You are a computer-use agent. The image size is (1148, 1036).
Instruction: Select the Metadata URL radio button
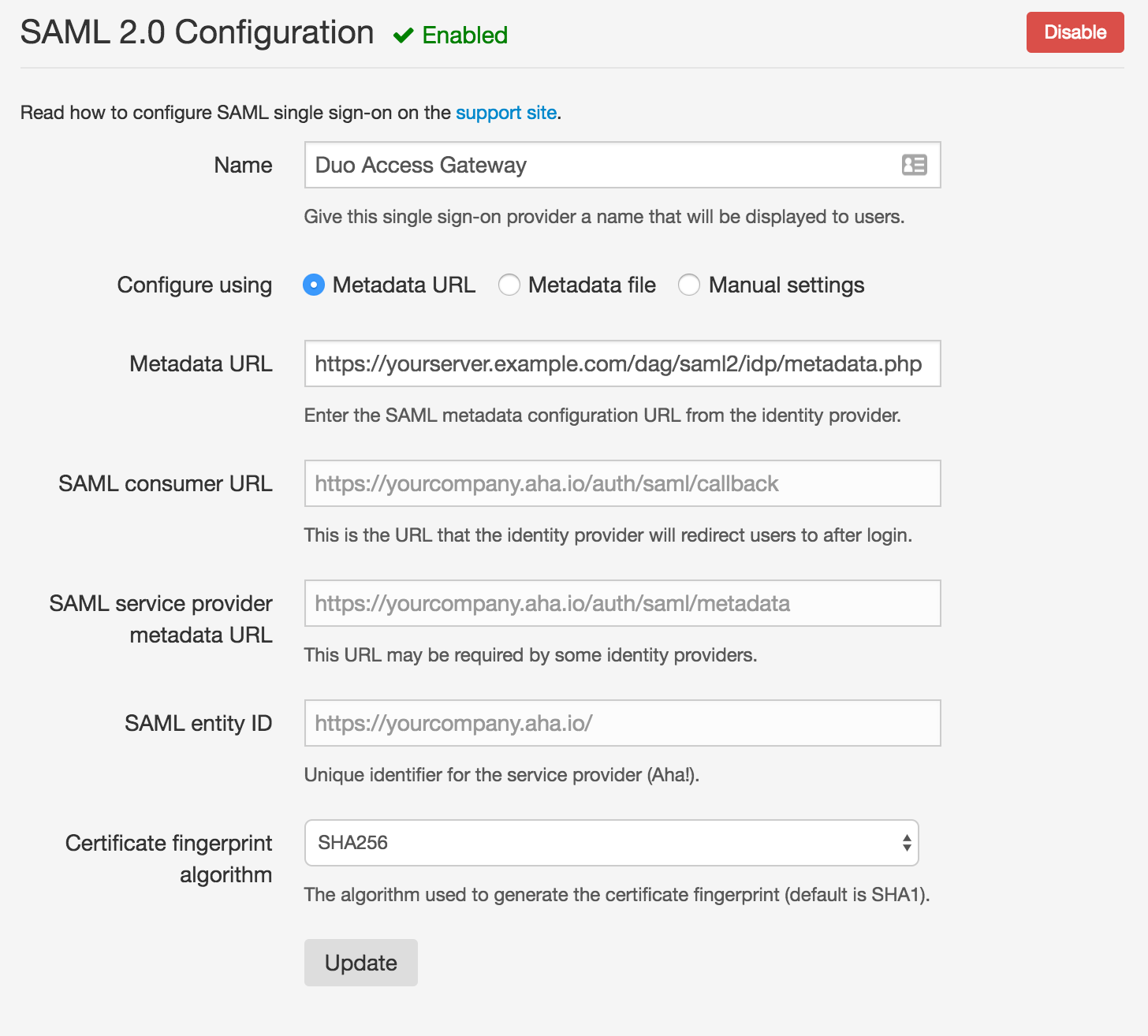click(x=313, y=285)
